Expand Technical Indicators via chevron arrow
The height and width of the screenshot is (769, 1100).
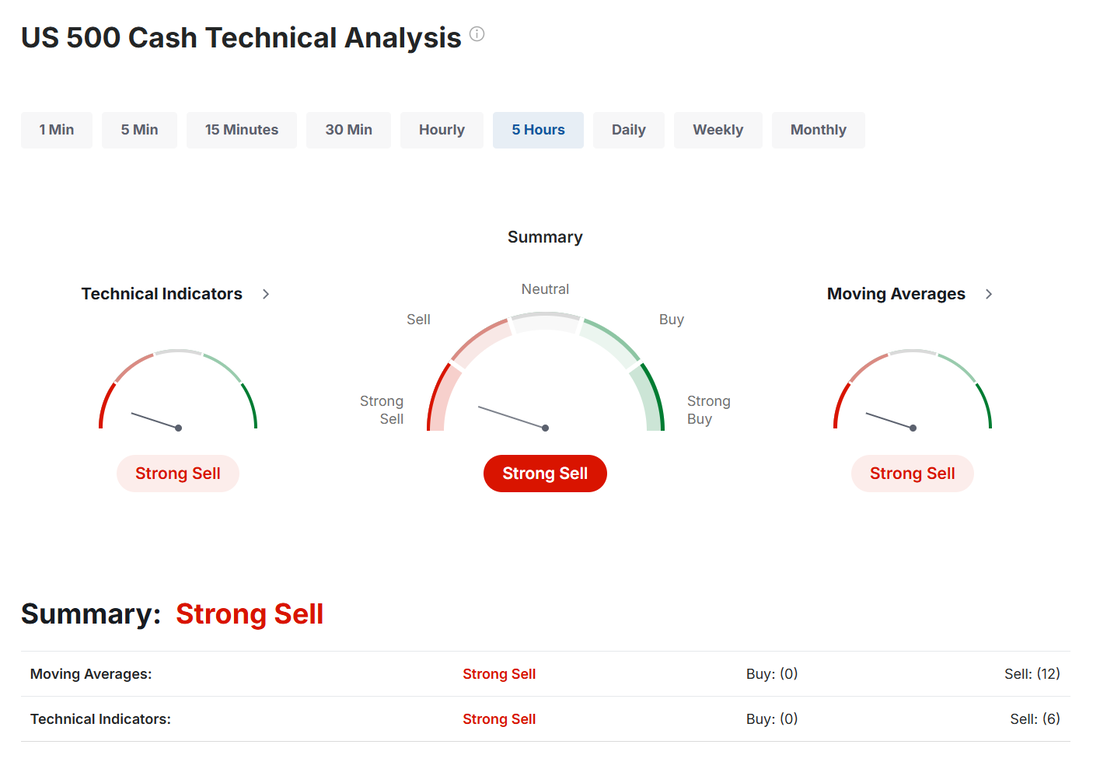point(266,294)
